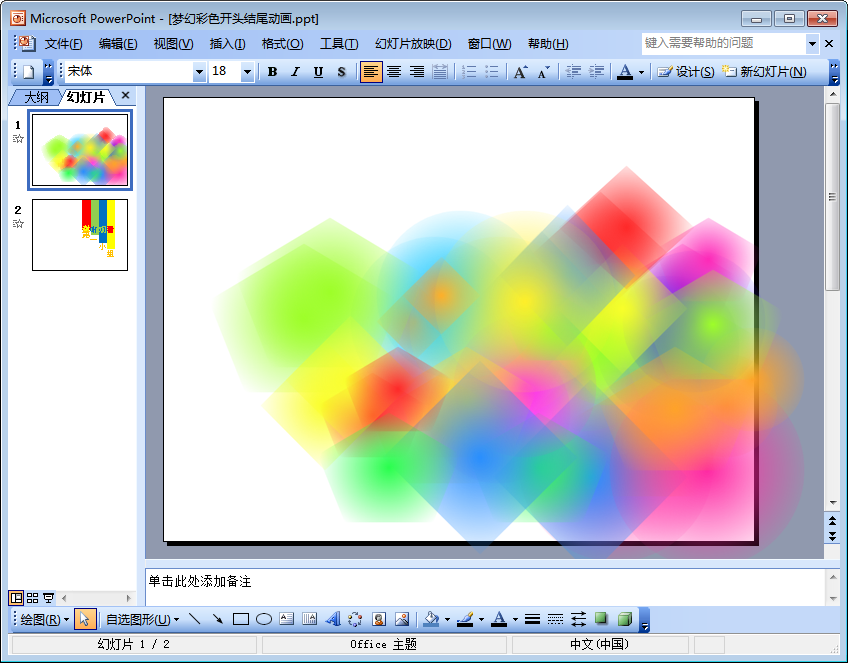
Task: Open the help question dropdown
Action: coord(812,43)
